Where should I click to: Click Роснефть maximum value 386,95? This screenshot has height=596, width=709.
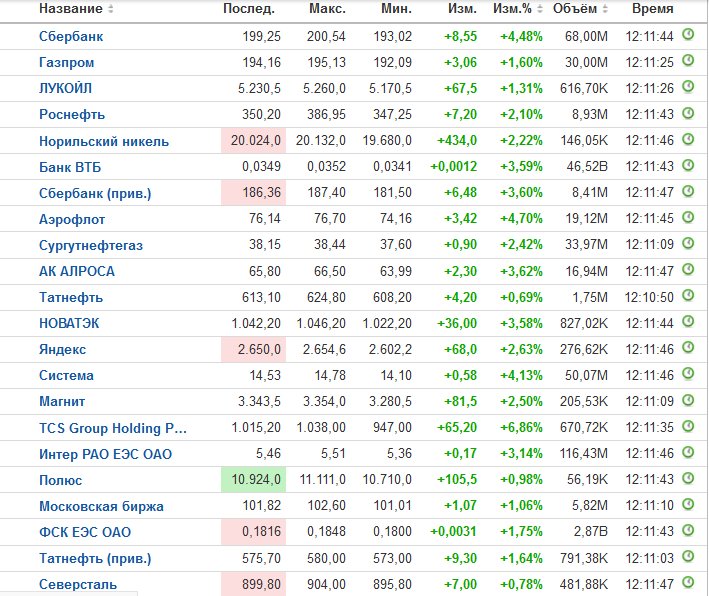pos(326,114)
